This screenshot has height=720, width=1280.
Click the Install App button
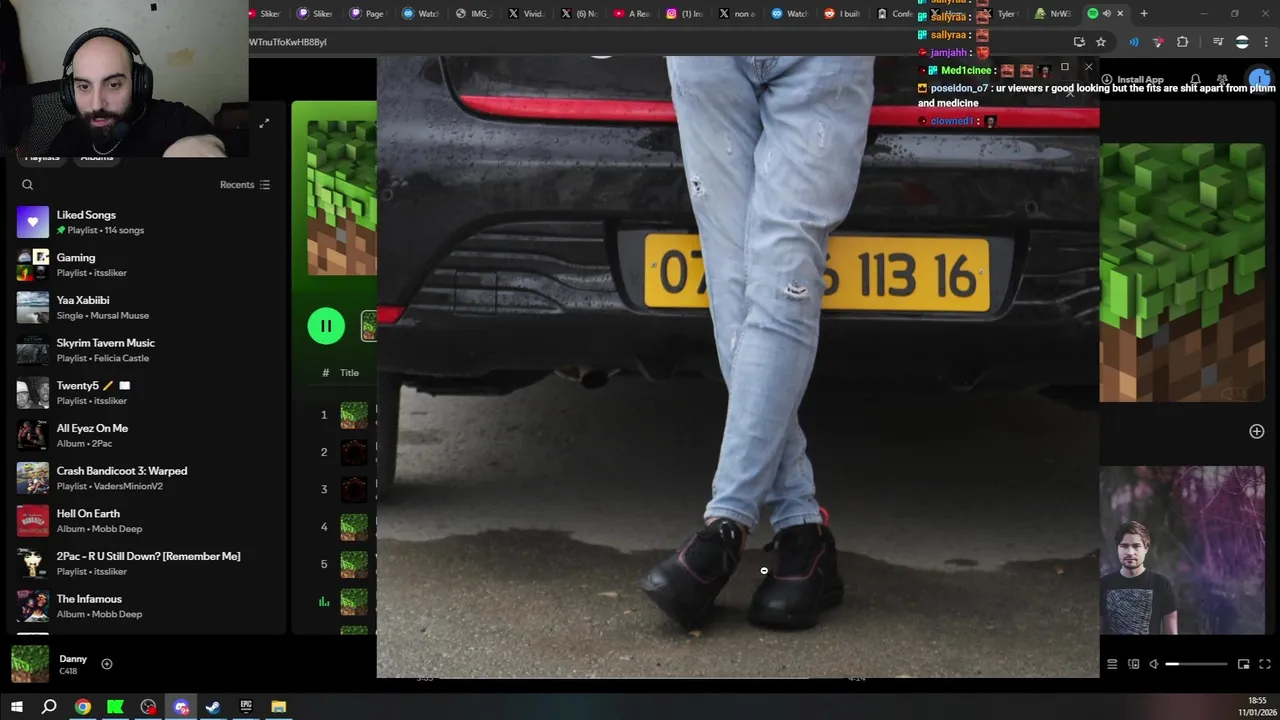(x=1133, y=80)
